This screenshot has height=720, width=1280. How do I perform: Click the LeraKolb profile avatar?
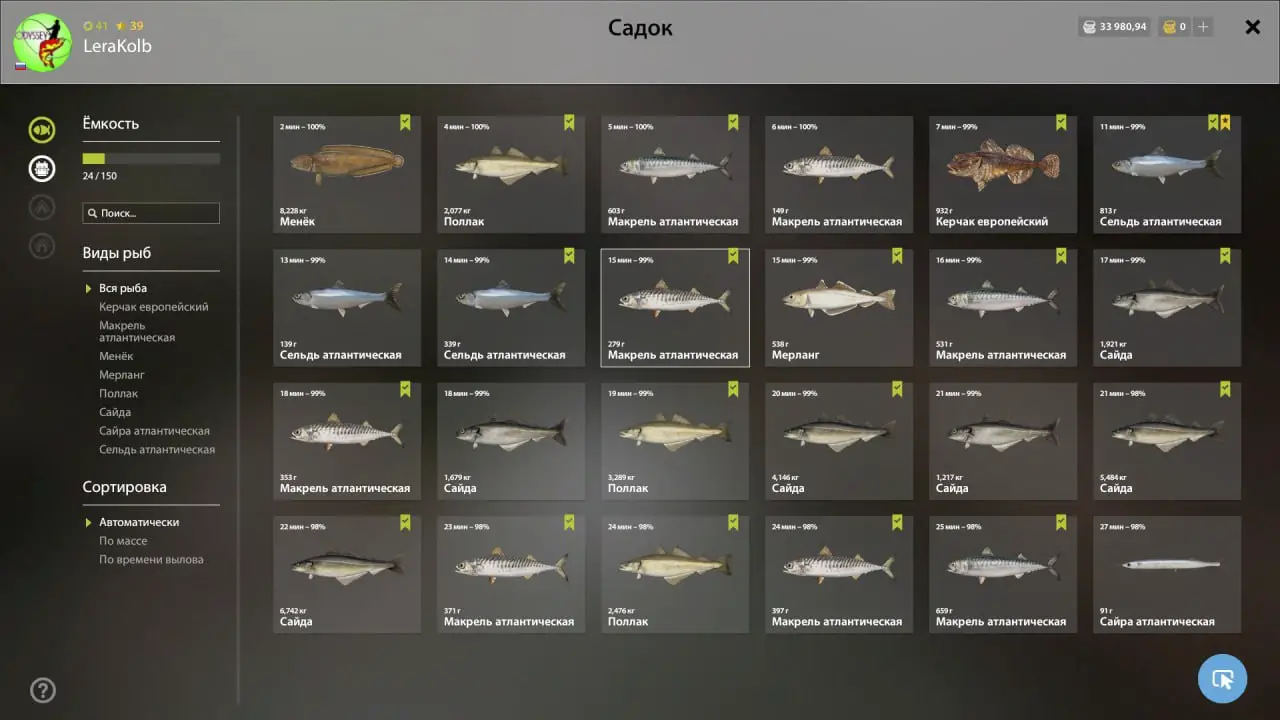pyautogui.click(x=43, y=42)
